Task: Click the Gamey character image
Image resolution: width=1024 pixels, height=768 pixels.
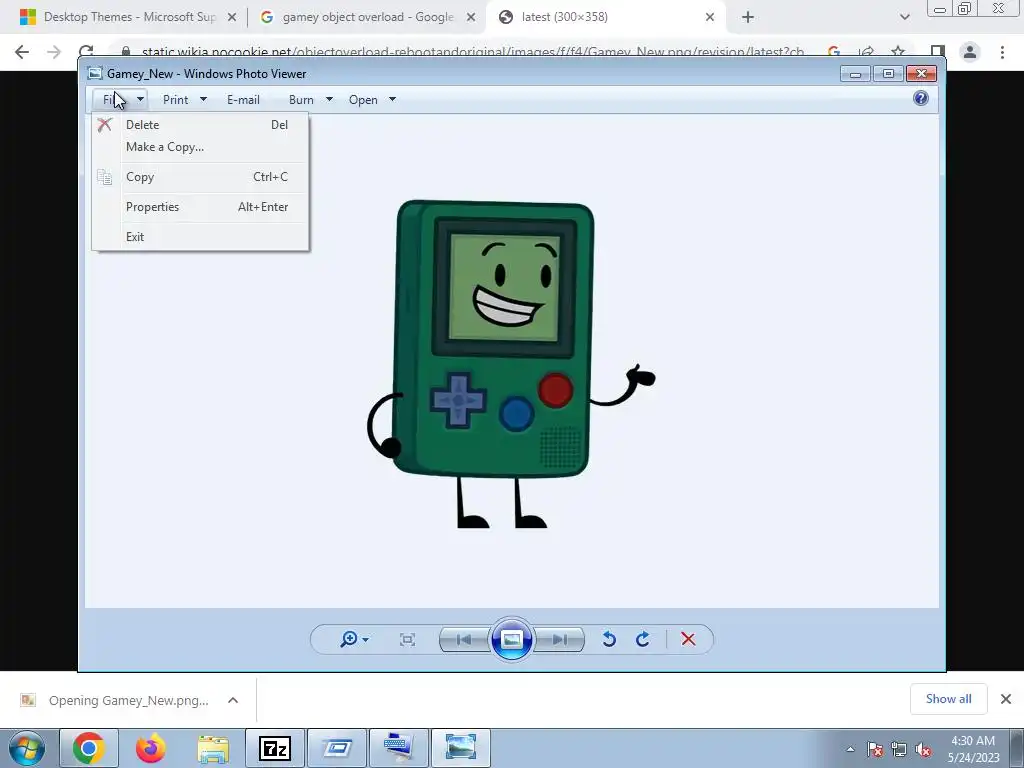Action: click(x=511, y=364)
